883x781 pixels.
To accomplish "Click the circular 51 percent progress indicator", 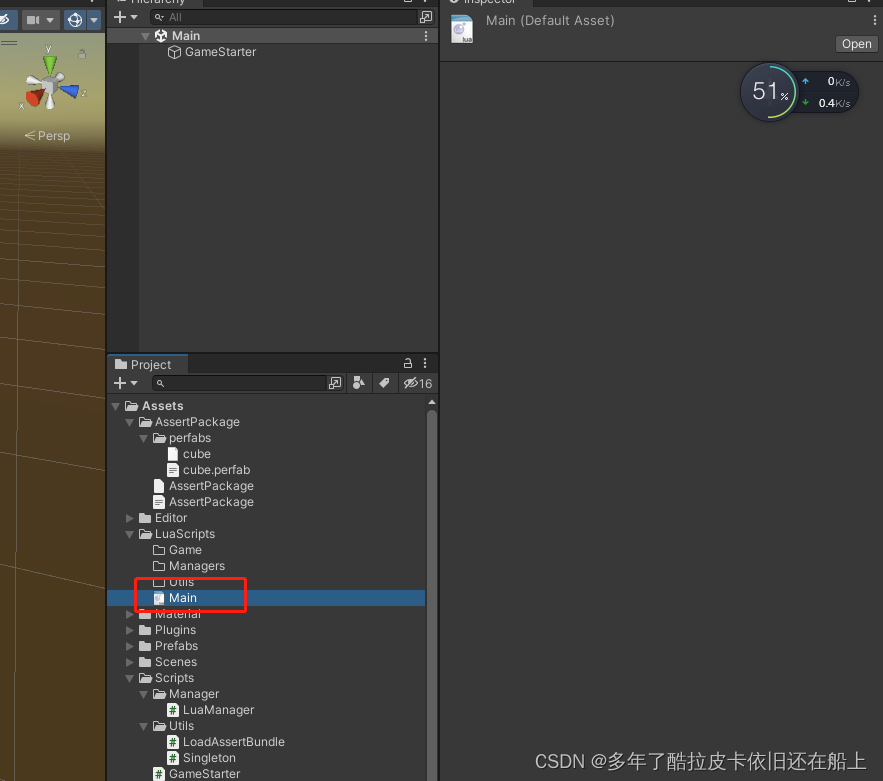I will (x=768, y=91).
